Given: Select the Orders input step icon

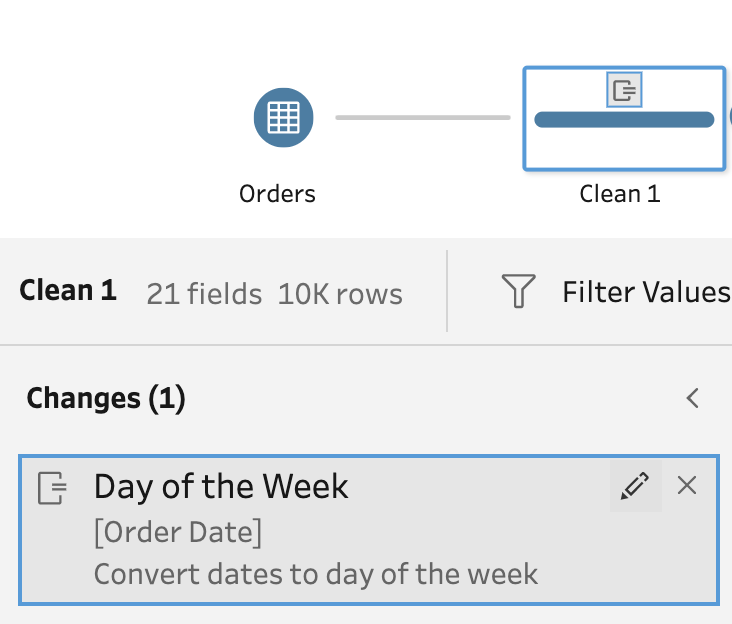Looking at the screenshot, I should [283, 118].
